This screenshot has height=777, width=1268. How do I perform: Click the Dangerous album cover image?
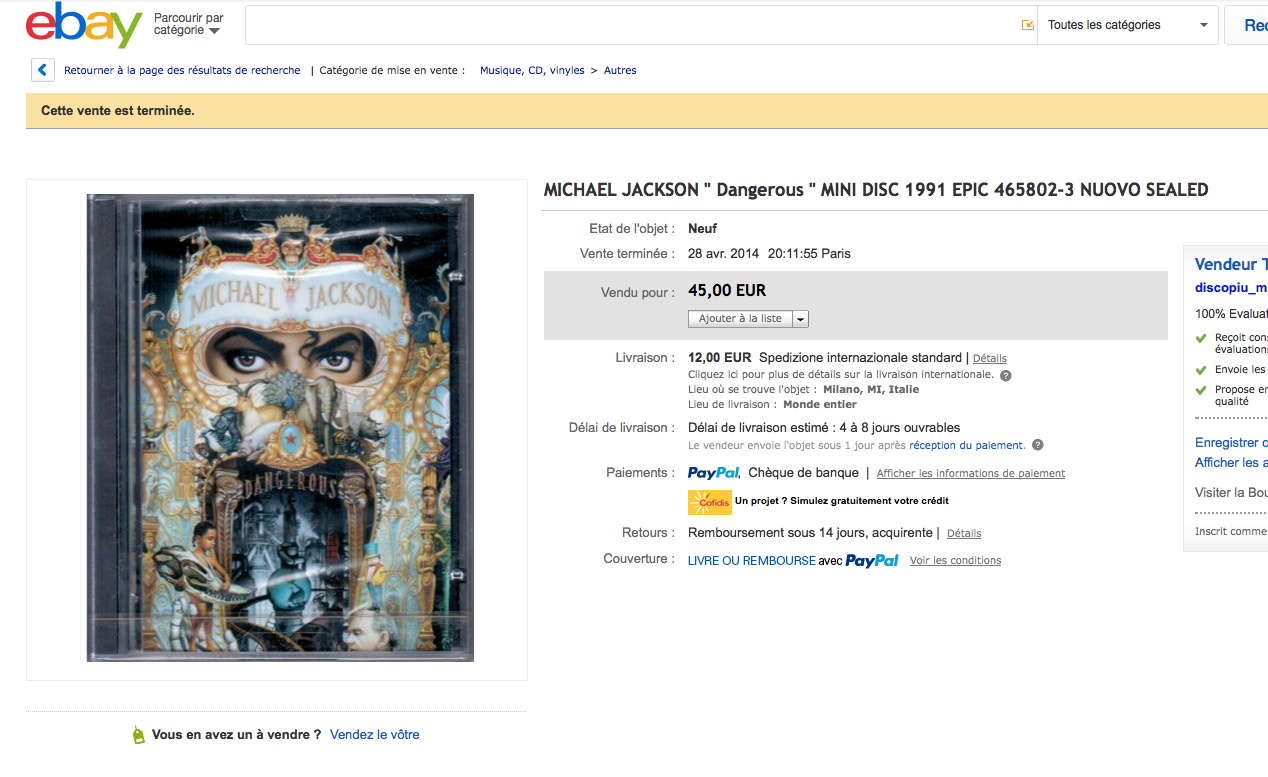point(280,428)
